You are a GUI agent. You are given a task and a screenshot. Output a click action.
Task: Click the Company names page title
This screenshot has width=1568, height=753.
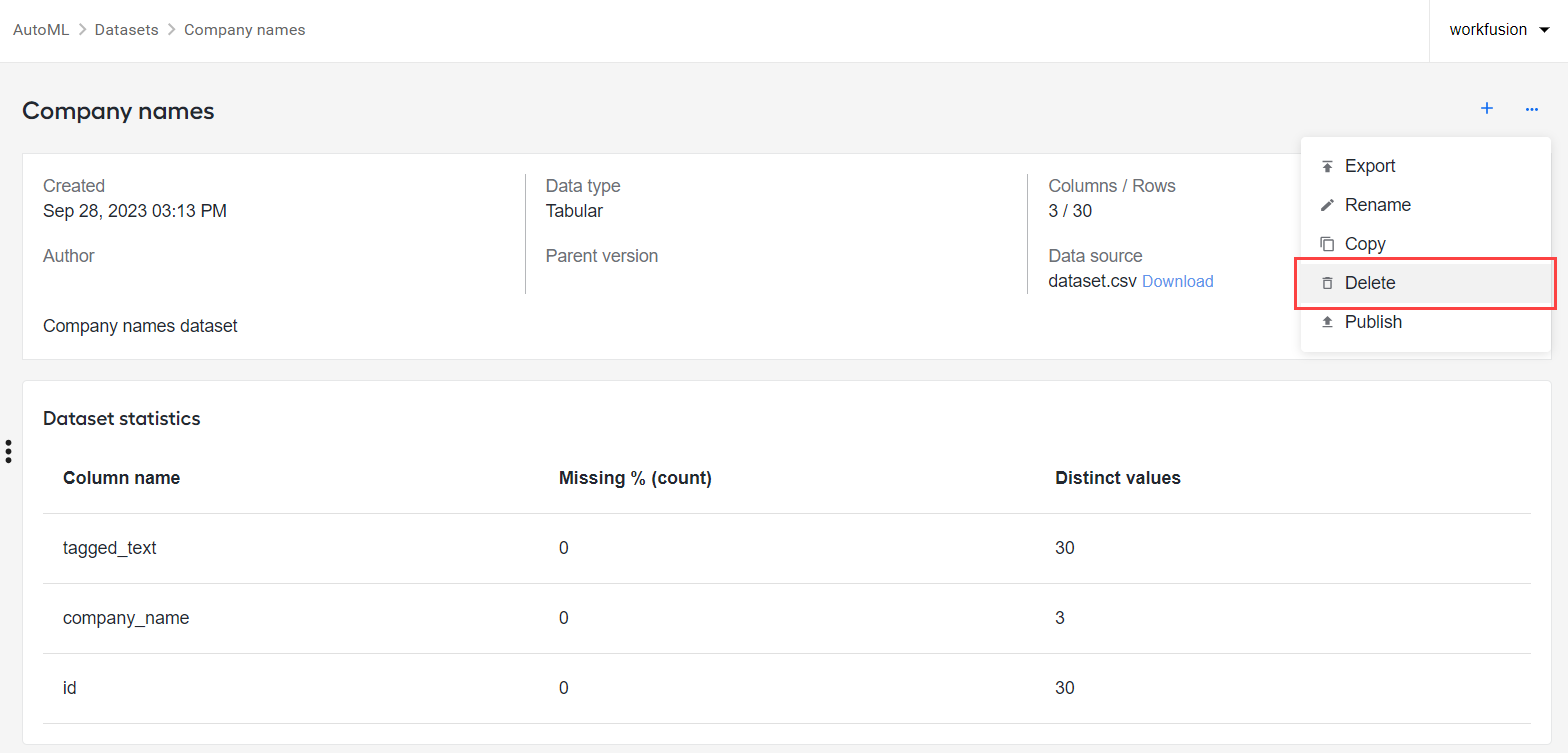(118, 111)
